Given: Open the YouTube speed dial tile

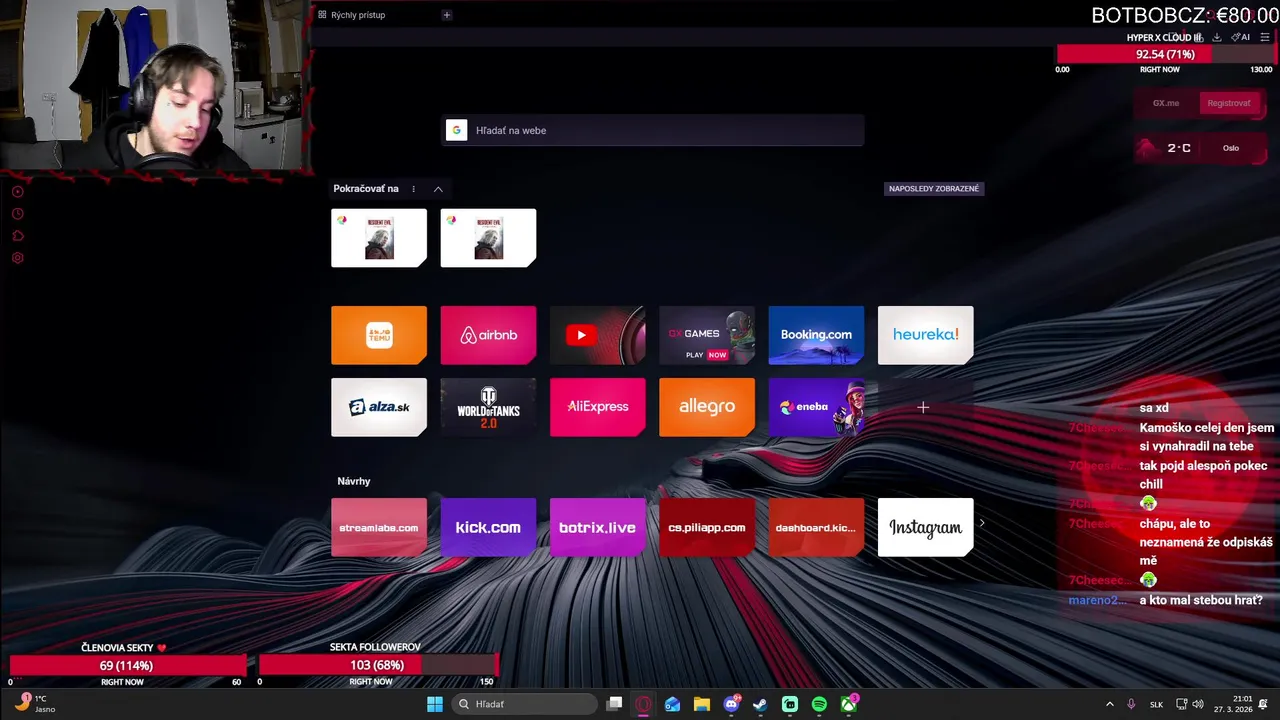Looking at the screenshot, I should tap(598, 335).
